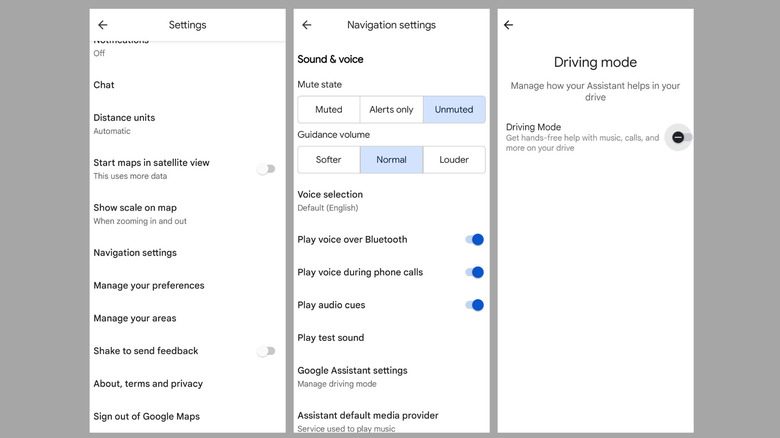Enable Shake to send feedback switch

point(265,351)
